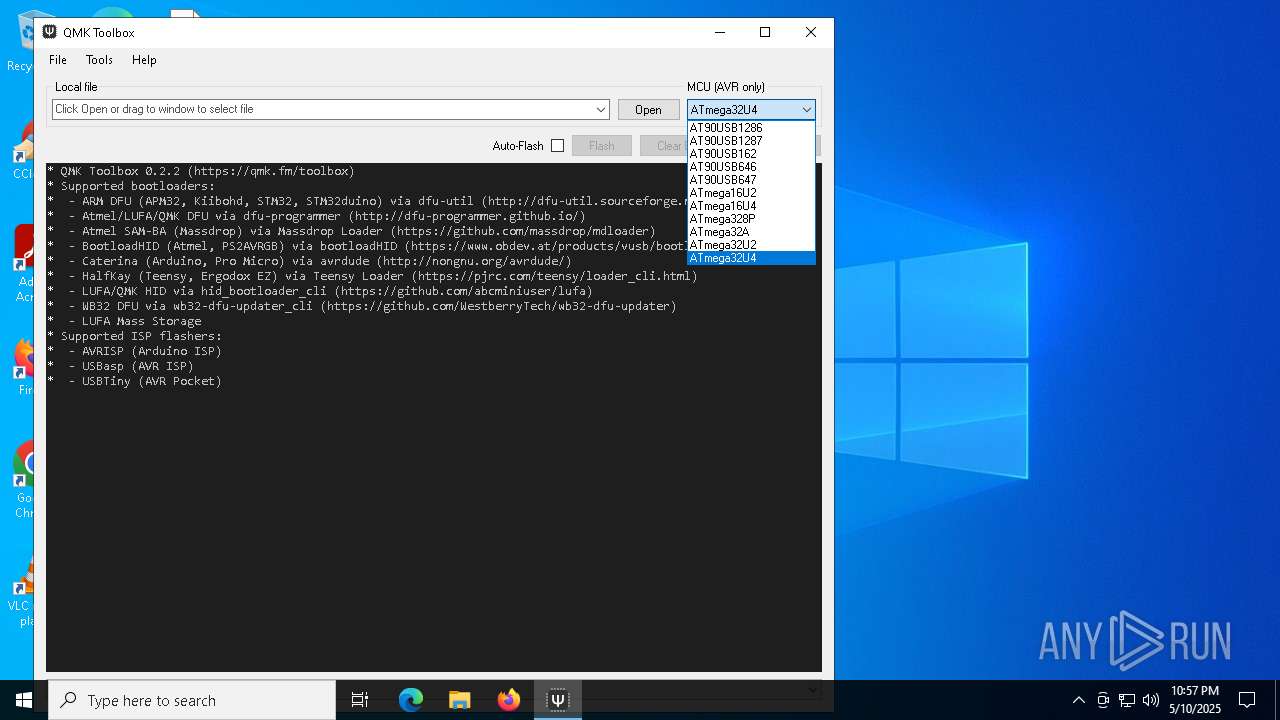Click the HalfKay Teensy Loader log line
The height and width of the screenshot is (720, 1280).
372,276
